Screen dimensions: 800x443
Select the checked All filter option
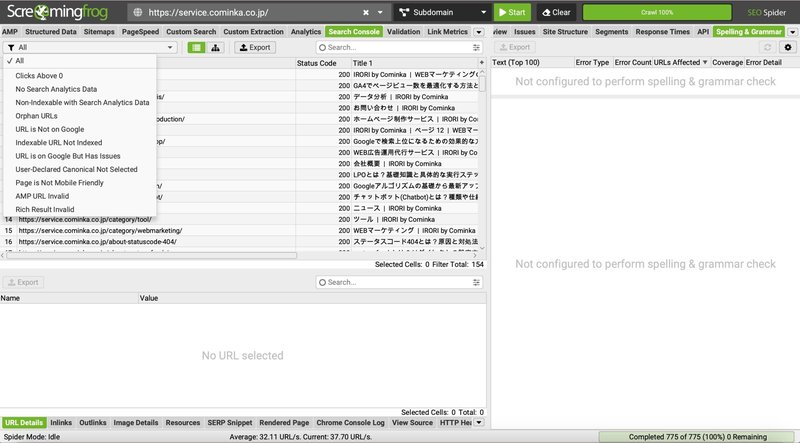tap(80, 61)
